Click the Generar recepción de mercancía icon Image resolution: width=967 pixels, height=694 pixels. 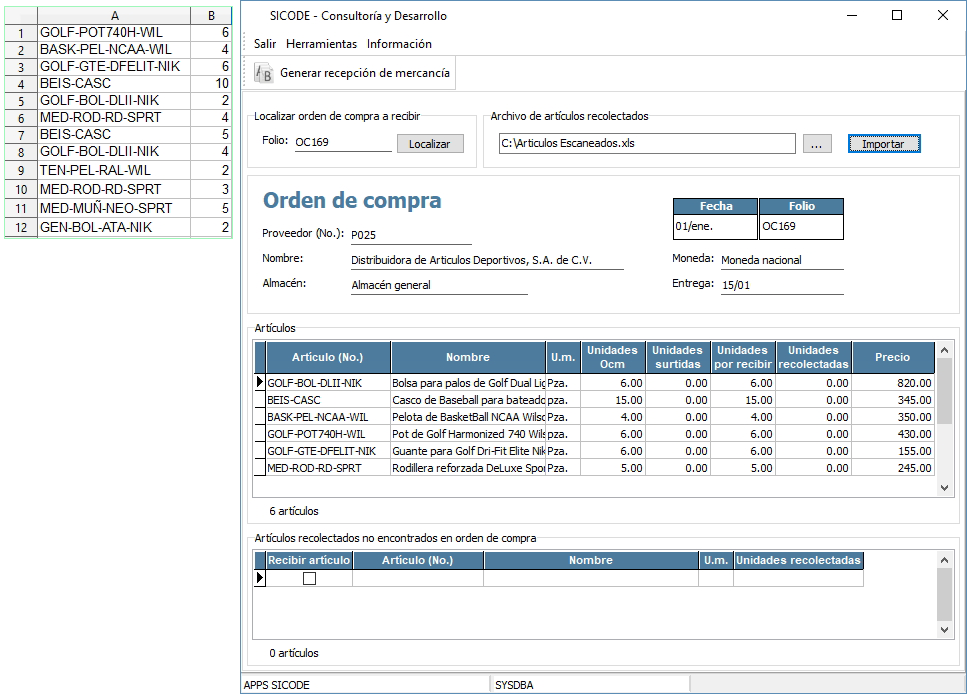coord(265,73)
